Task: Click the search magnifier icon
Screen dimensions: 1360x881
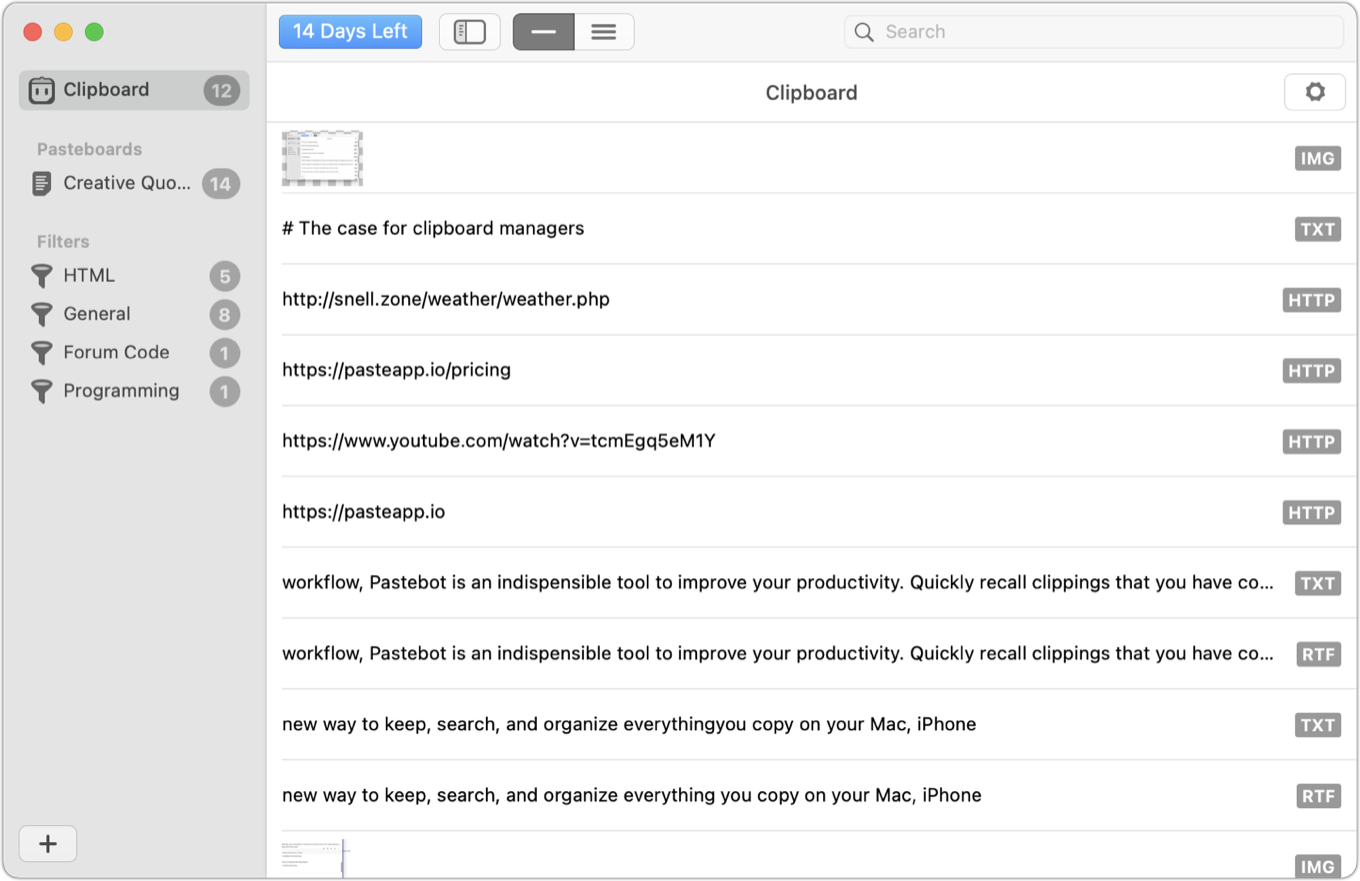Action: pyautogui.click(x=862, y=31)
